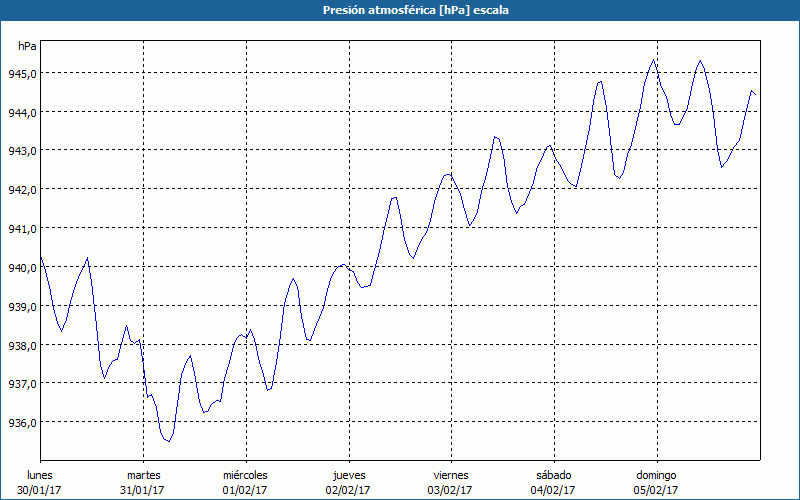Viewport: 800px width, 500px height.
Task: Select the 'martes' day label
Action: click(143, 475)
